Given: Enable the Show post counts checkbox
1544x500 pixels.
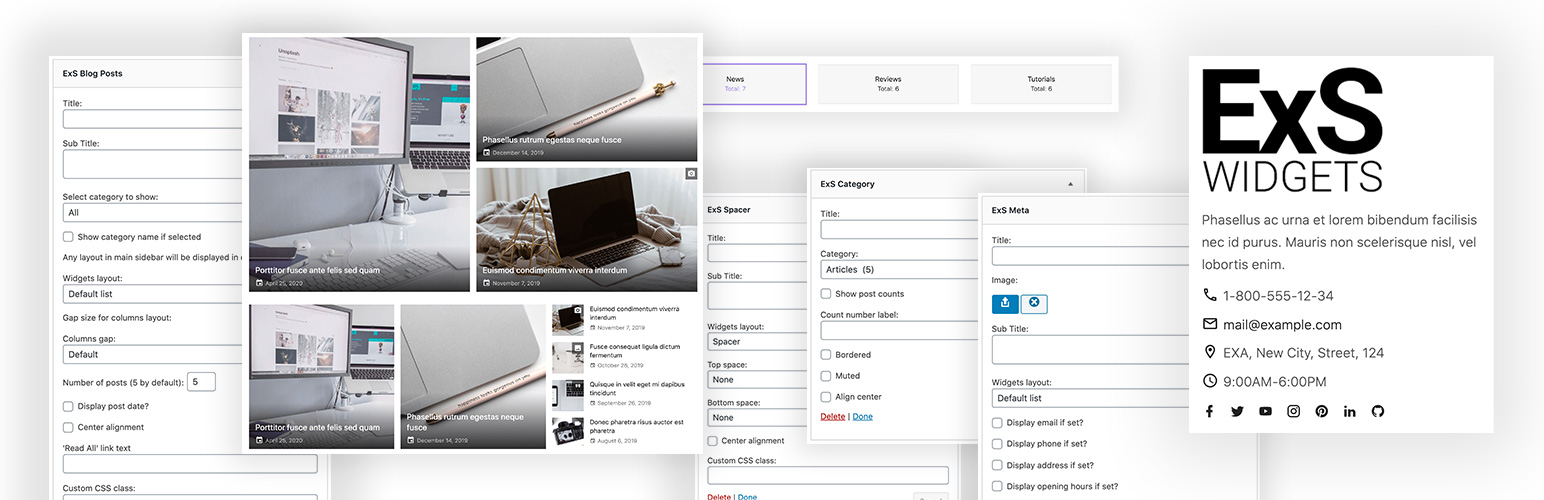Looking at the screenshot, I should point(826,294).
